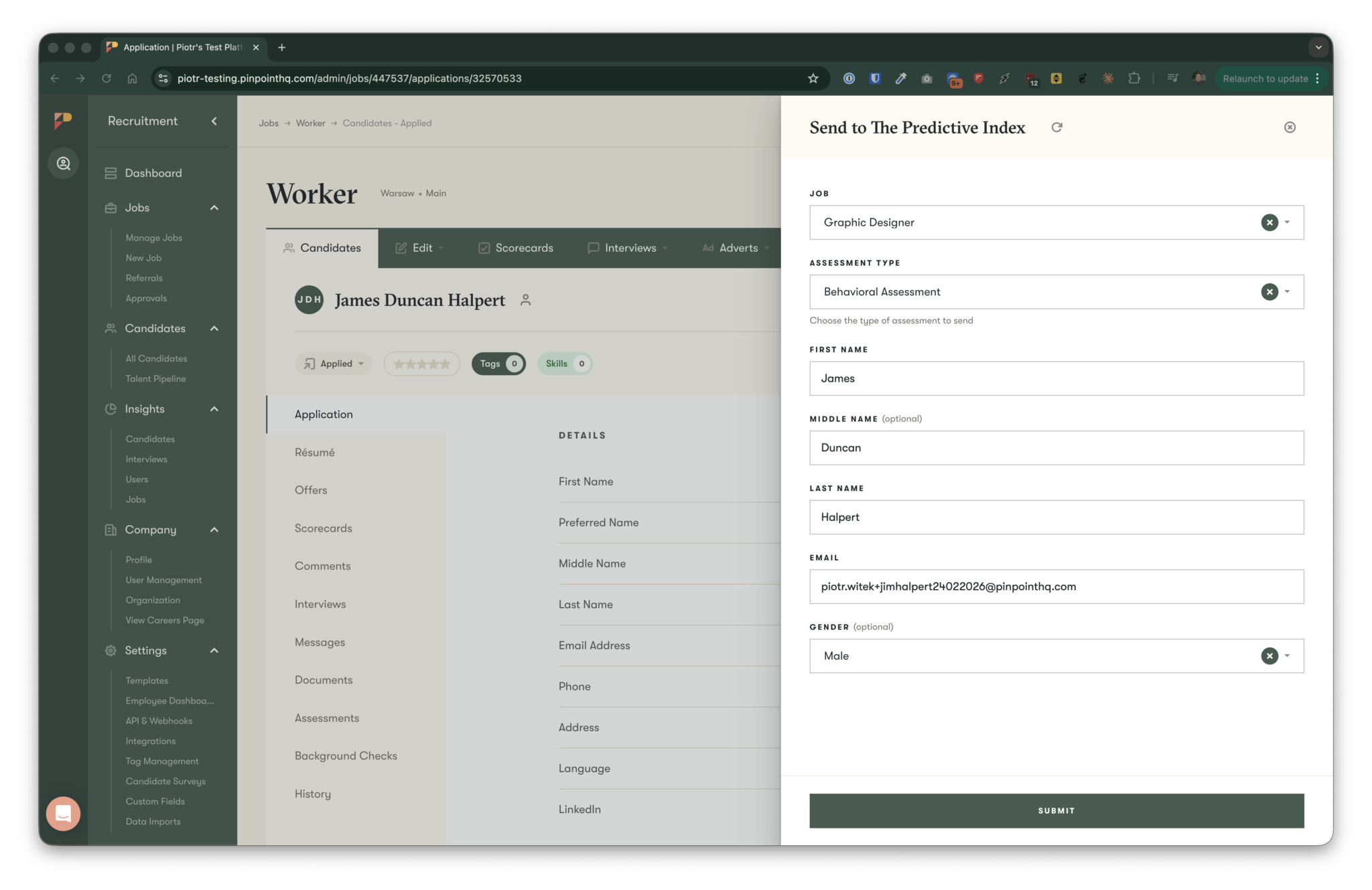Open the Integrations settings link
The width and height of the screenshot is (1372, 890).
[151, 741]
